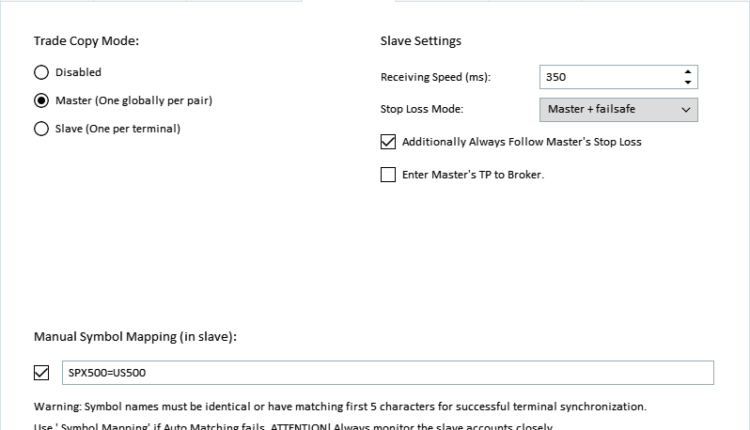The height and width of the screenshot is (430, 750).
Task: Uncheck Additionally Always Follow Master's Stop Loss
Action: [388, 142]
